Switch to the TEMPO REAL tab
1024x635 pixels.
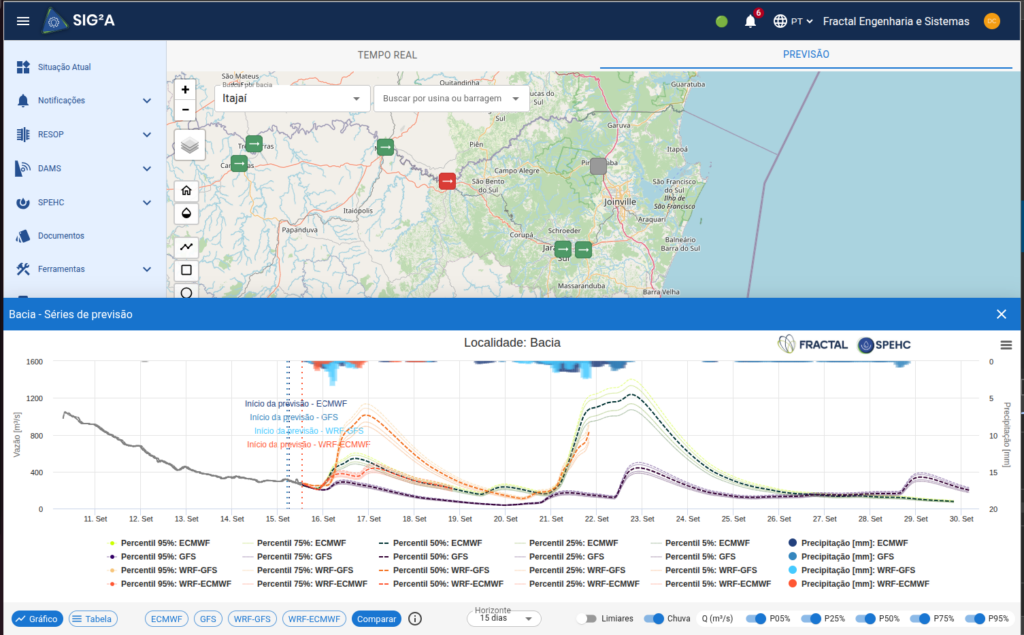[x=387, y=55]
